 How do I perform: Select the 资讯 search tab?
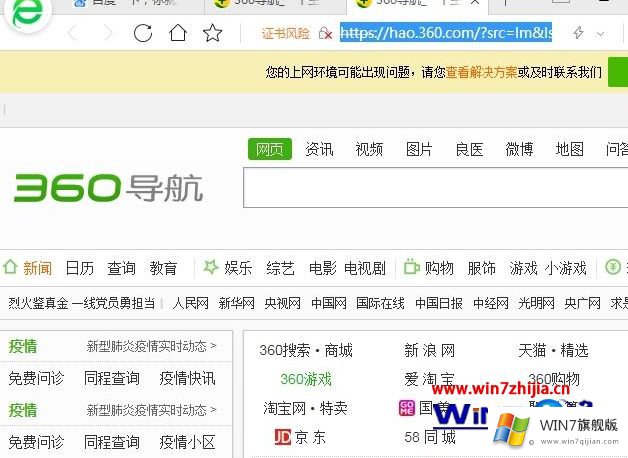click(x=319, y=149)
